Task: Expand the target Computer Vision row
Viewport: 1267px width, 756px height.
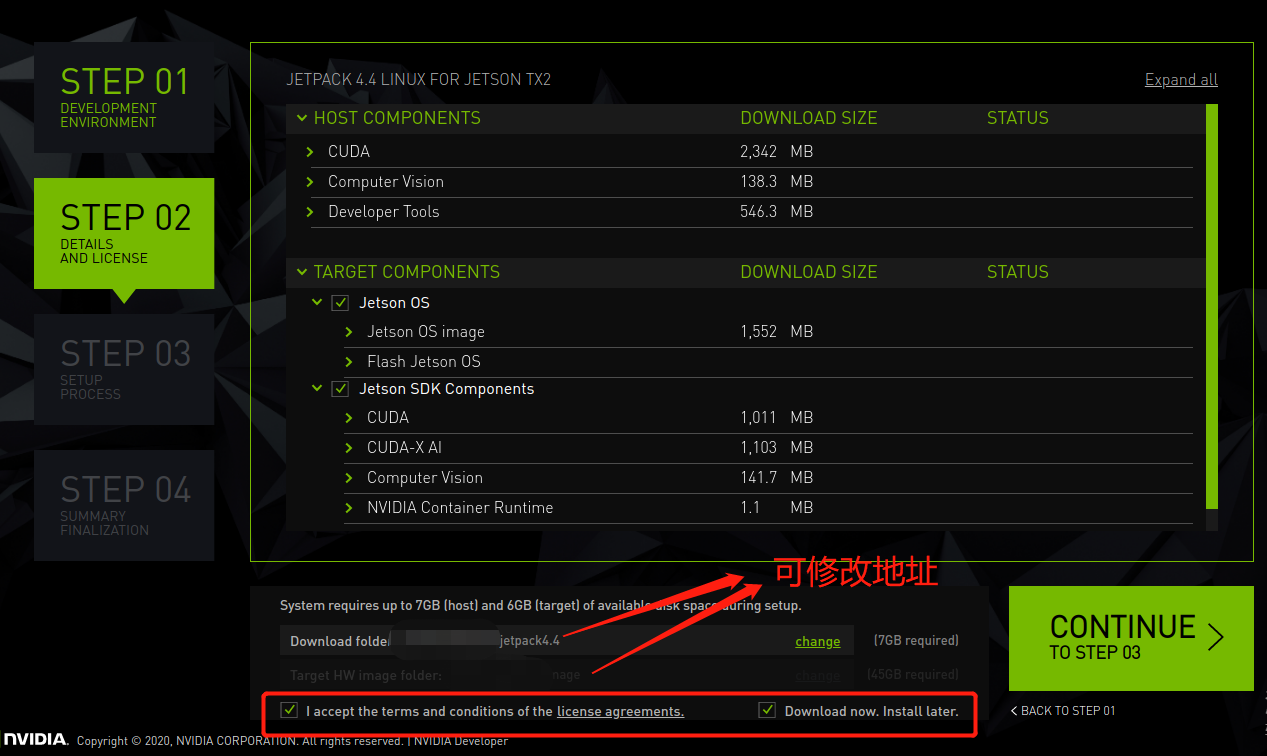Action: 349,478
